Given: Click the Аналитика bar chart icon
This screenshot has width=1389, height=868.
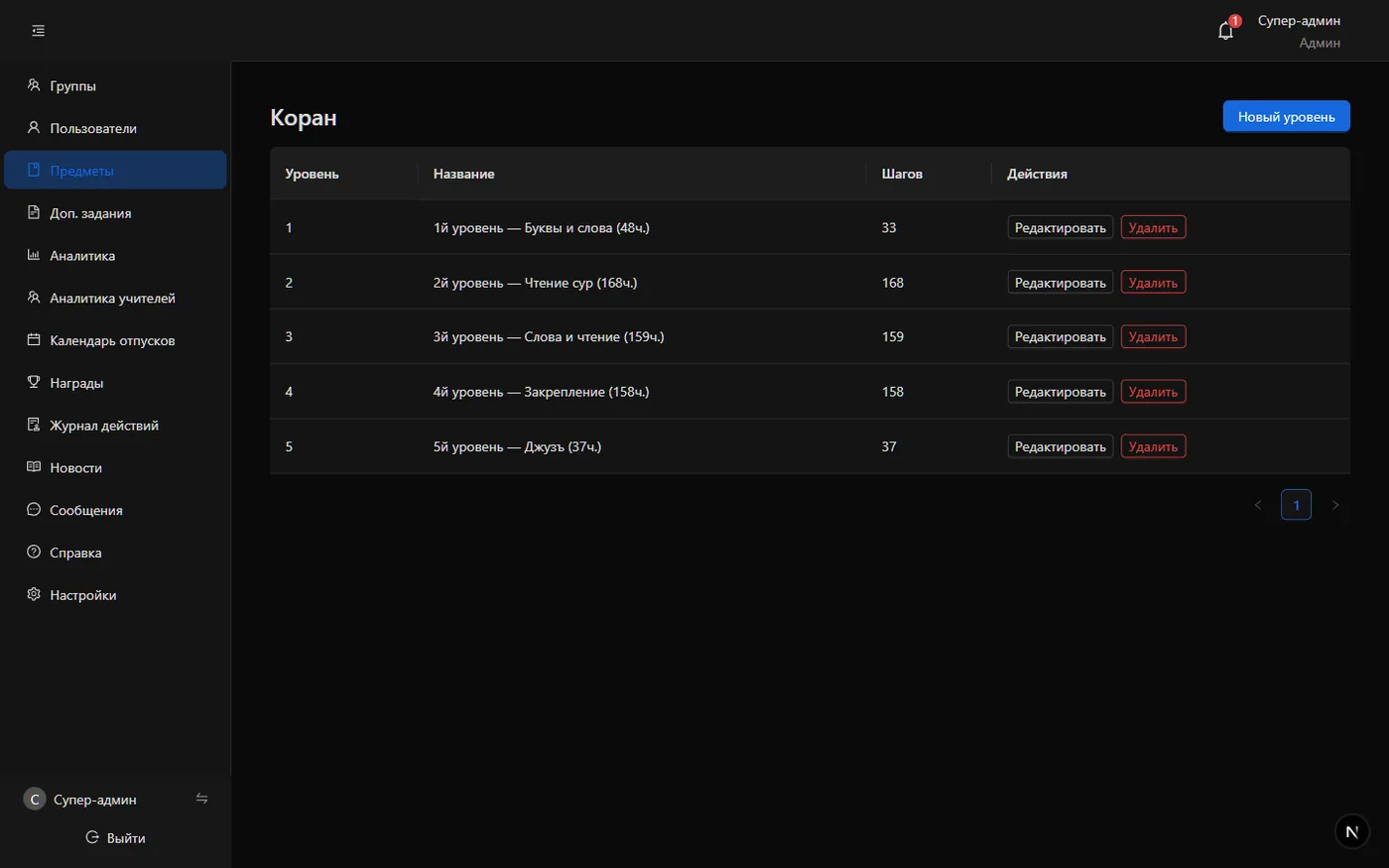Looking at the screenshot, I should tap(34, 255).
